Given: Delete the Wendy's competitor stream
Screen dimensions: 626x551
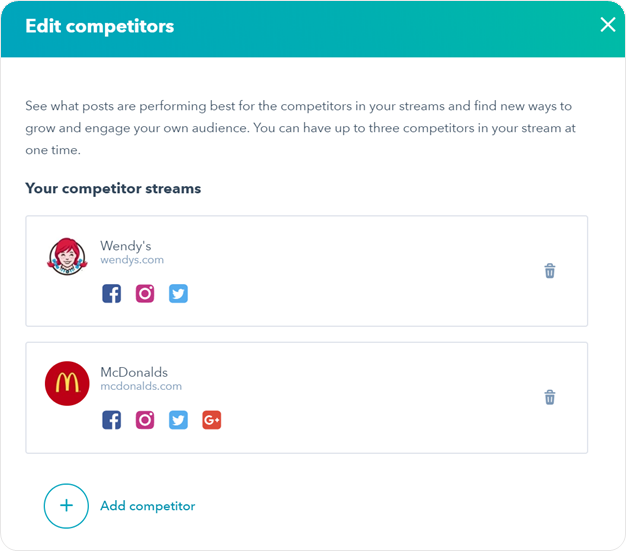Looking at the screenshot, I should coord(550,271).
